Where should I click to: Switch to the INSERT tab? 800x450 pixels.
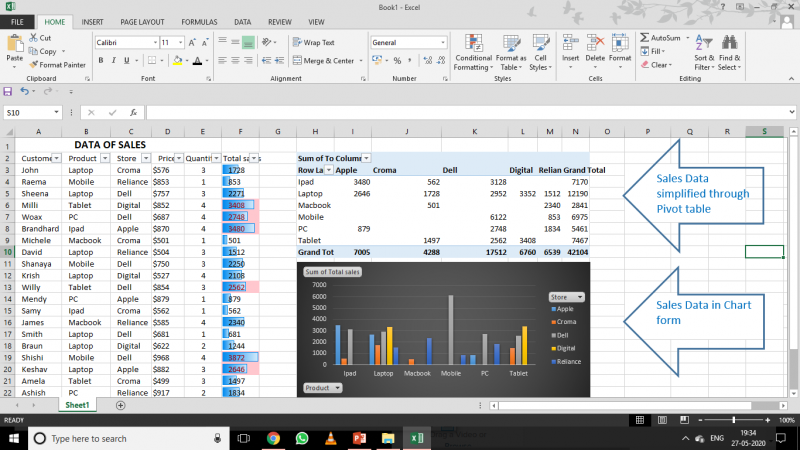click(92, 22)
